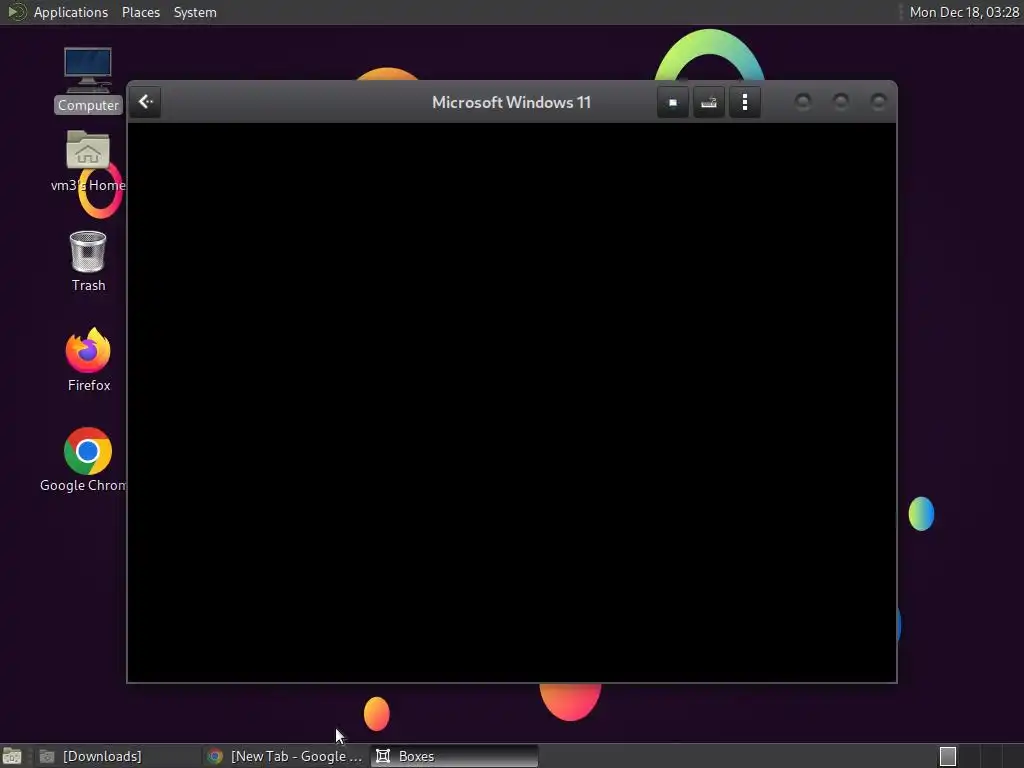Switch to the Downloads window in taskbar

click(x=116, y=756)
